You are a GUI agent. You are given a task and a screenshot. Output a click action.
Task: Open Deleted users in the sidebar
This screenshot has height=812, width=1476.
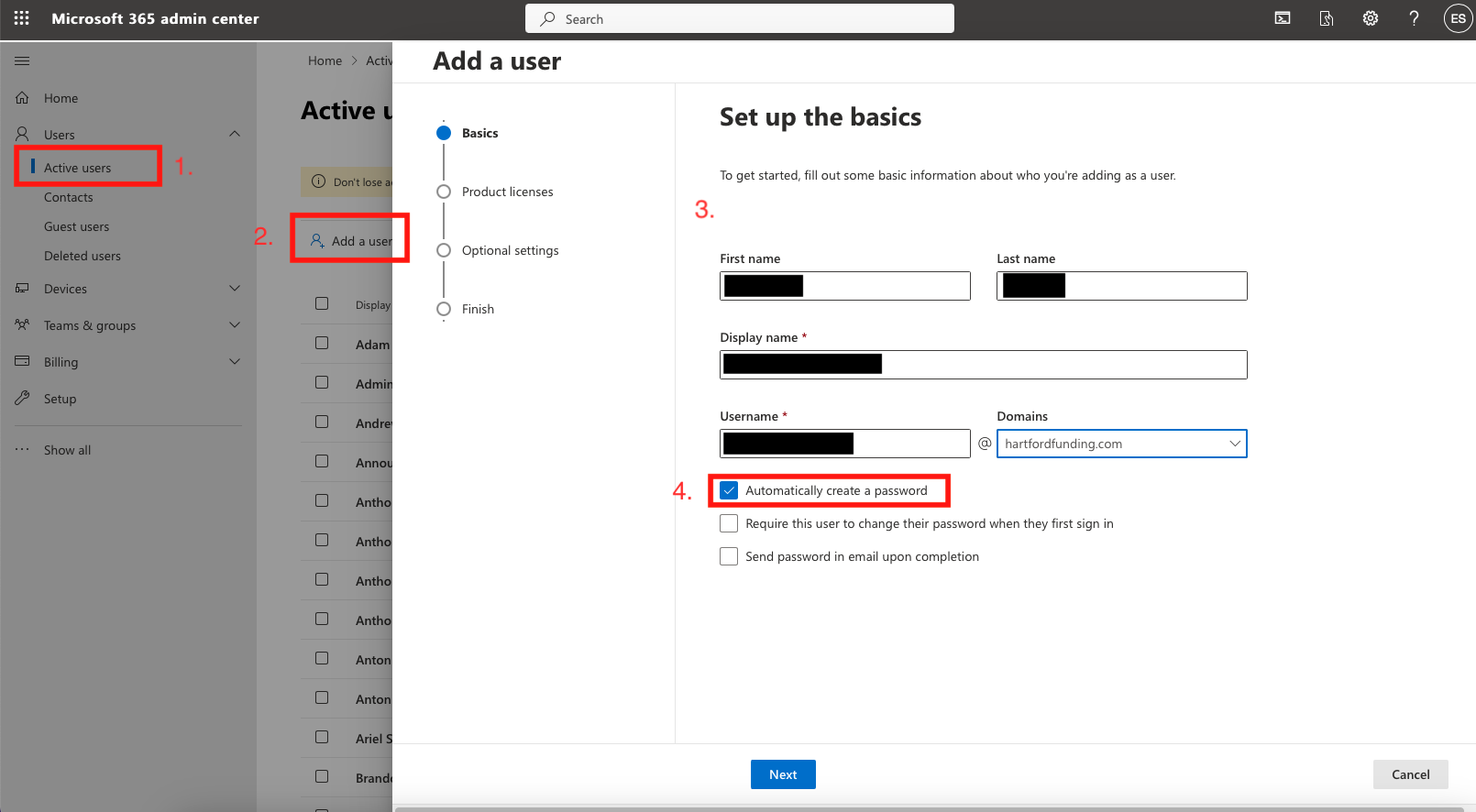(x=83, y=256)
